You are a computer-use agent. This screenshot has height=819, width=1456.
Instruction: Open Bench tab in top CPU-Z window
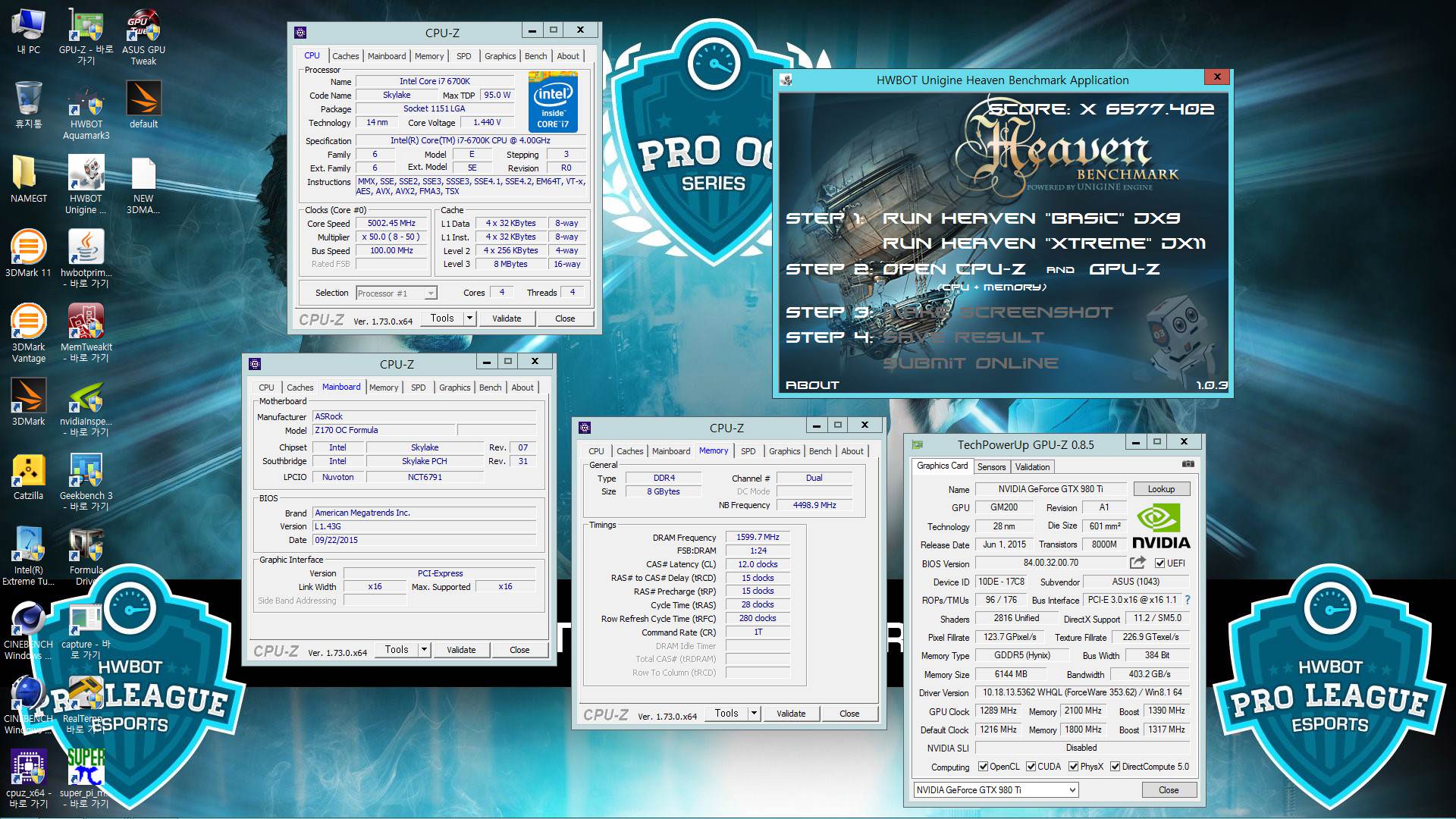[x=535, y=56]
